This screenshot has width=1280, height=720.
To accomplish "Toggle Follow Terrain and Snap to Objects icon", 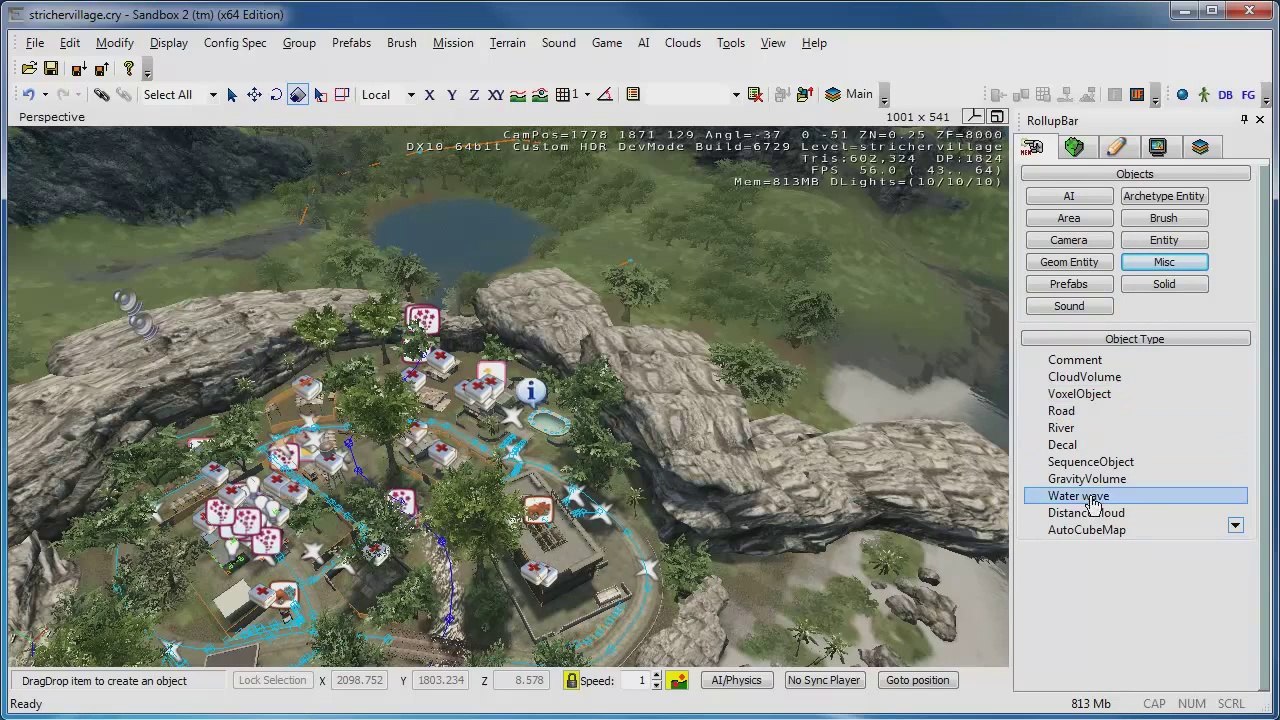I will (540, 95).
